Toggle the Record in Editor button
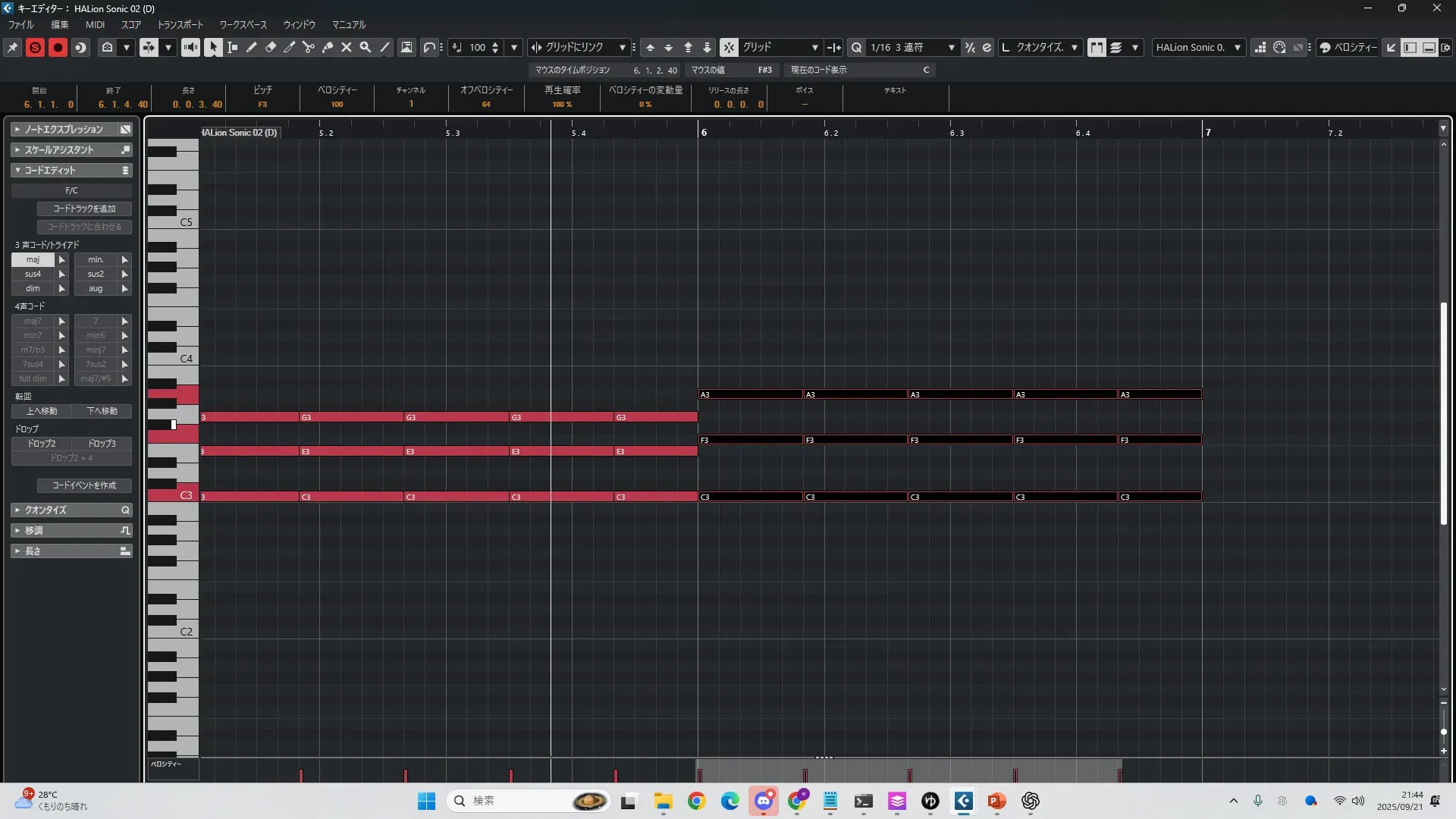The width and height of the screenshot is (1456, 819). [58, 47]
